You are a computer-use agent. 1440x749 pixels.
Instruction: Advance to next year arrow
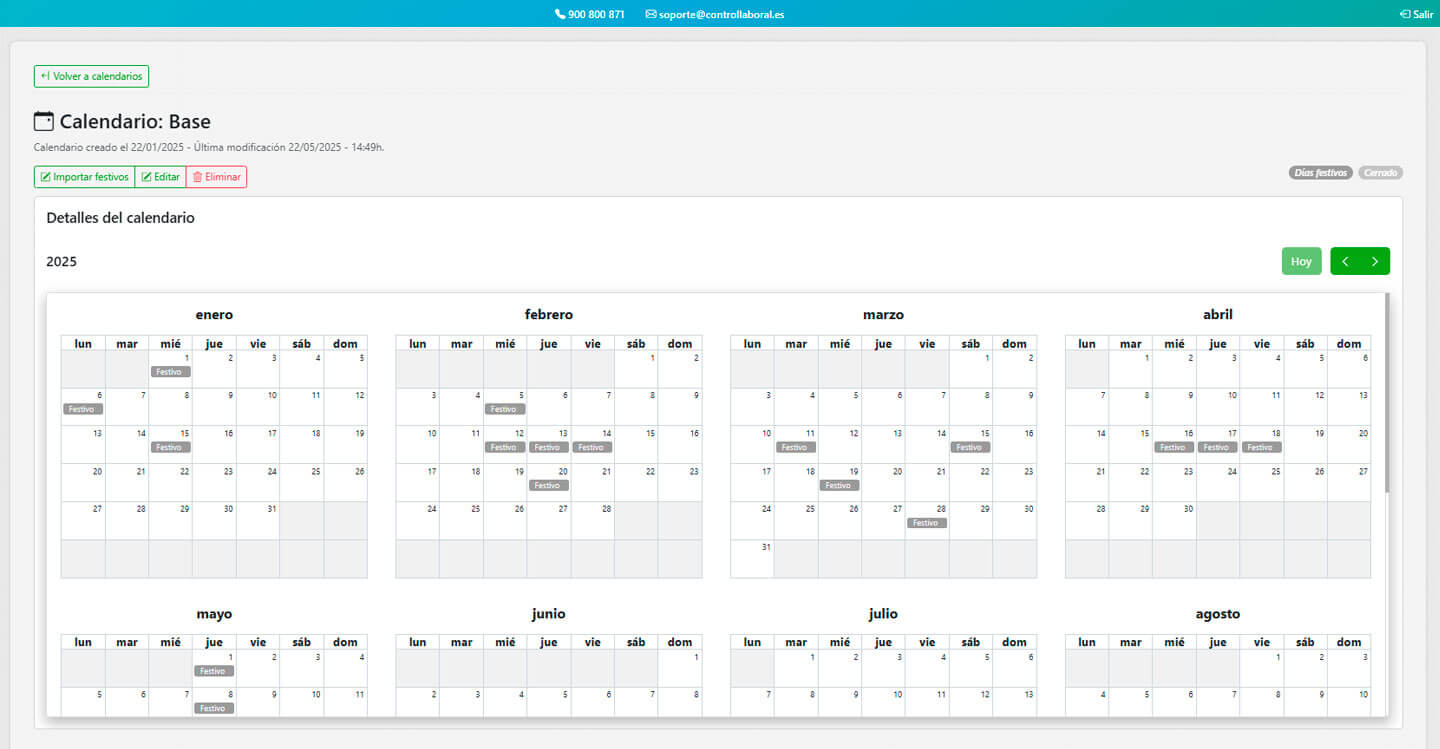pyautogui.click(x=1375, y=261)
